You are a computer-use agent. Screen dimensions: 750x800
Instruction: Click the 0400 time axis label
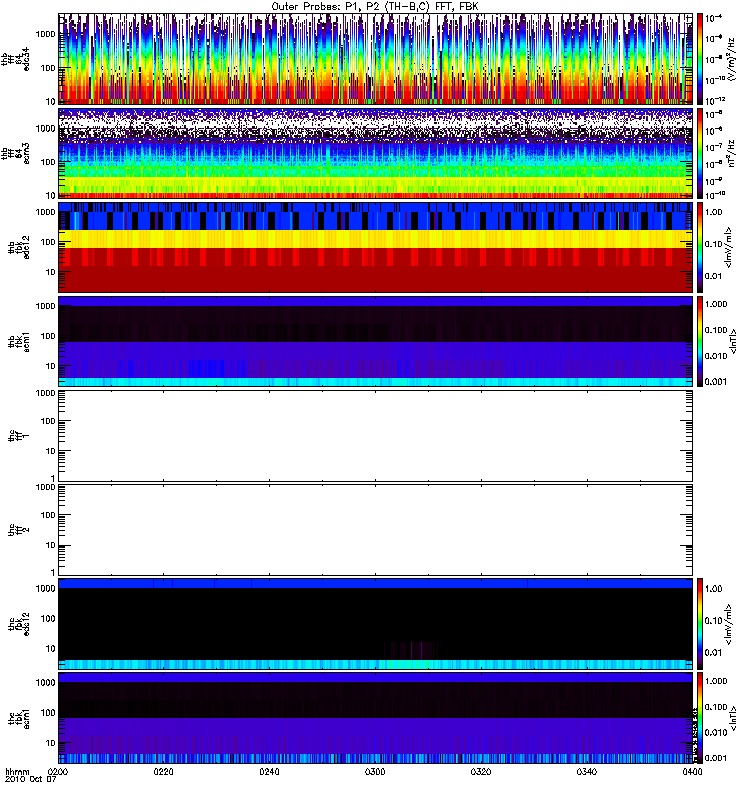point(692,772)
